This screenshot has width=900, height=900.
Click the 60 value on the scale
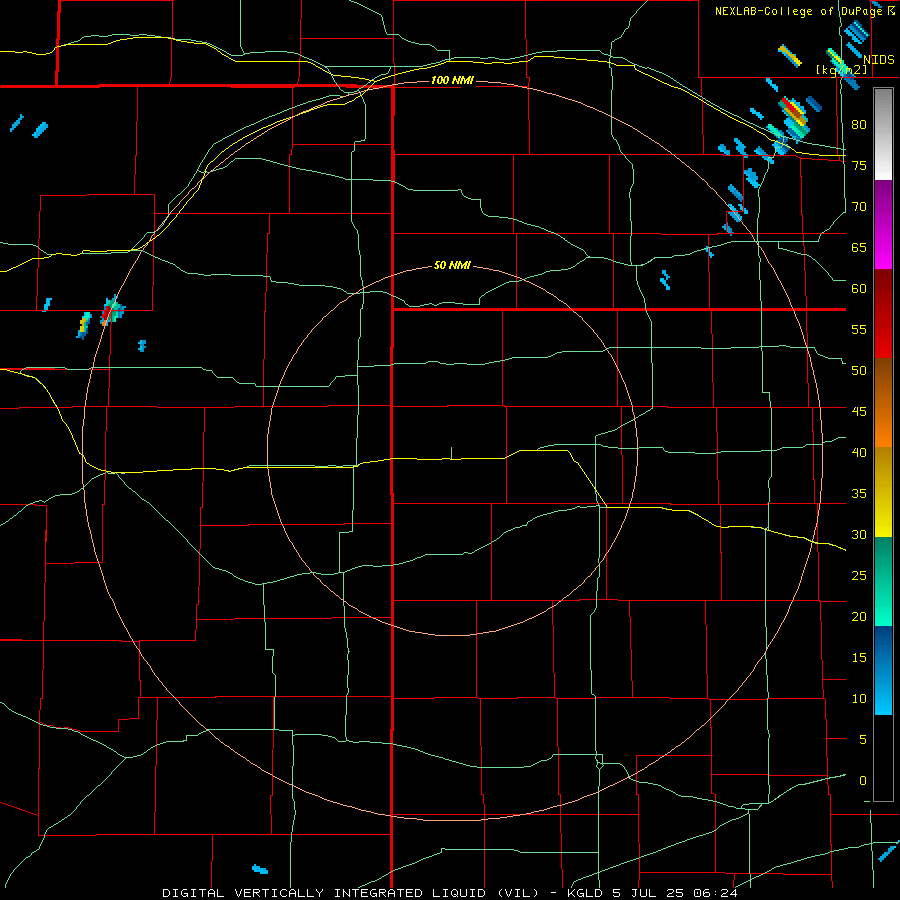[859, 289]
